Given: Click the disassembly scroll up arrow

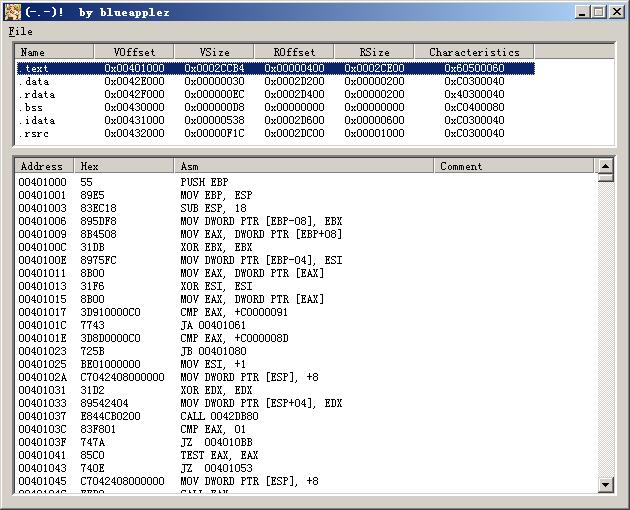Looking at the screenshot, I should 605,166.
